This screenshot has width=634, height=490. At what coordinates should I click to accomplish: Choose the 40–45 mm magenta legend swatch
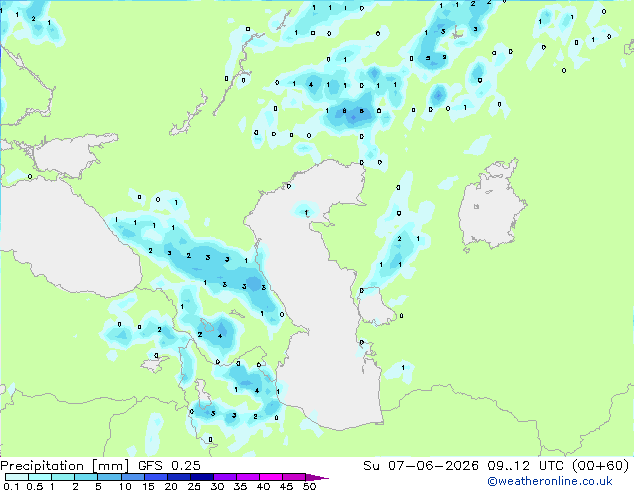click(x=271, y=477)
